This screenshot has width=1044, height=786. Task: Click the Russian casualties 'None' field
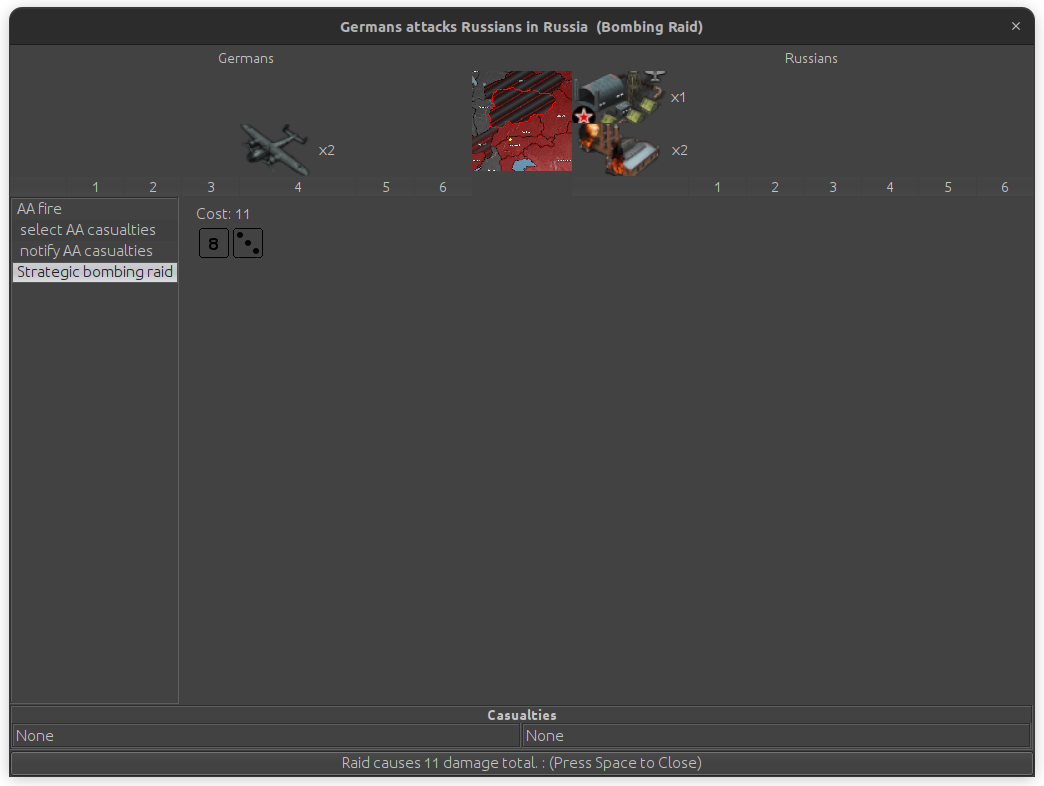(x=777, y=736)
